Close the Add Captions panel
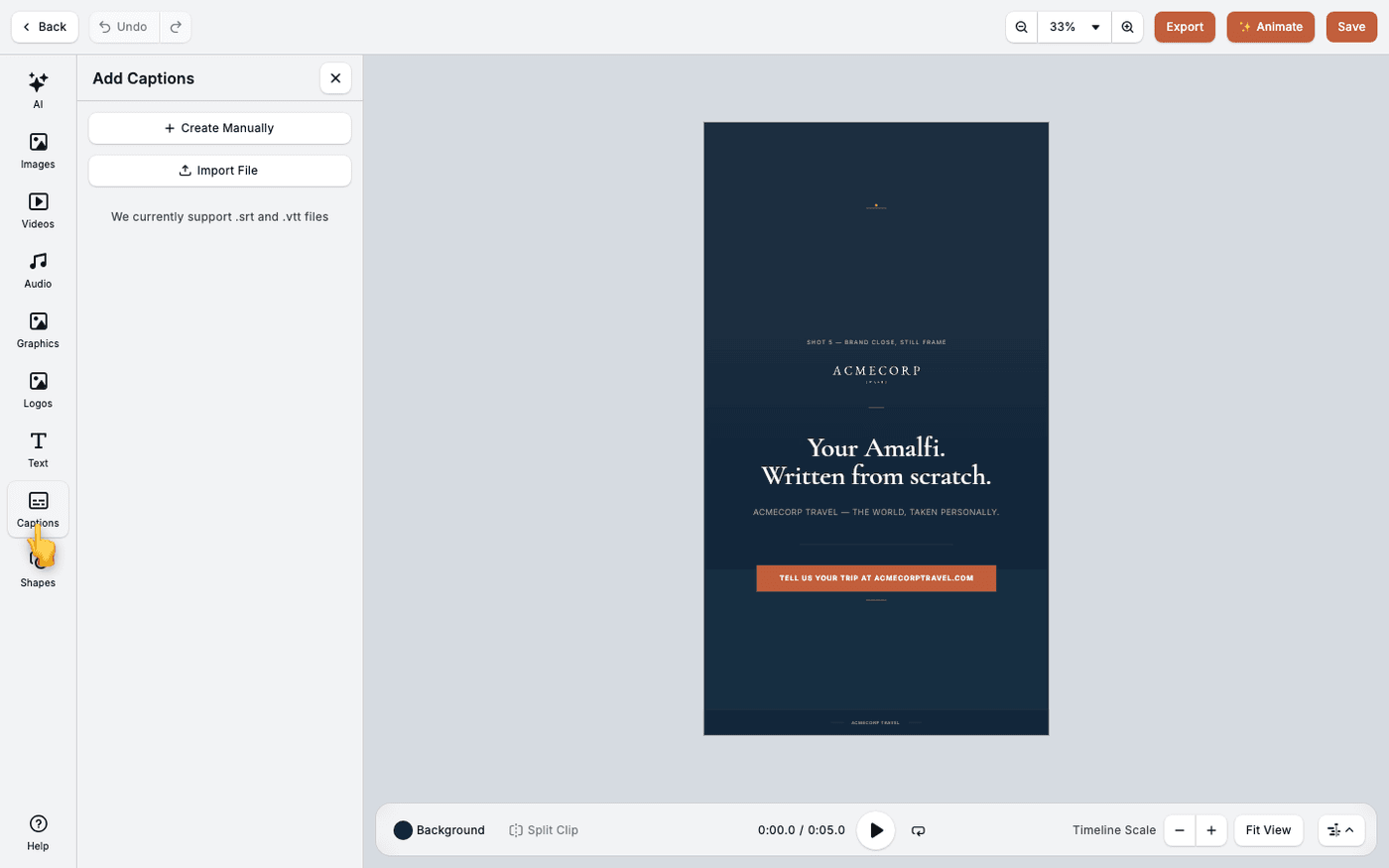This screenshot has width=1389, height=868. pos(335,78)
